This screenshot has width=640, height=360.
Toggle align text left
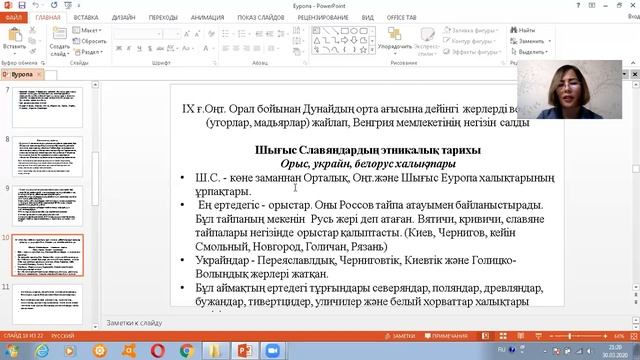tap(226, 49)
